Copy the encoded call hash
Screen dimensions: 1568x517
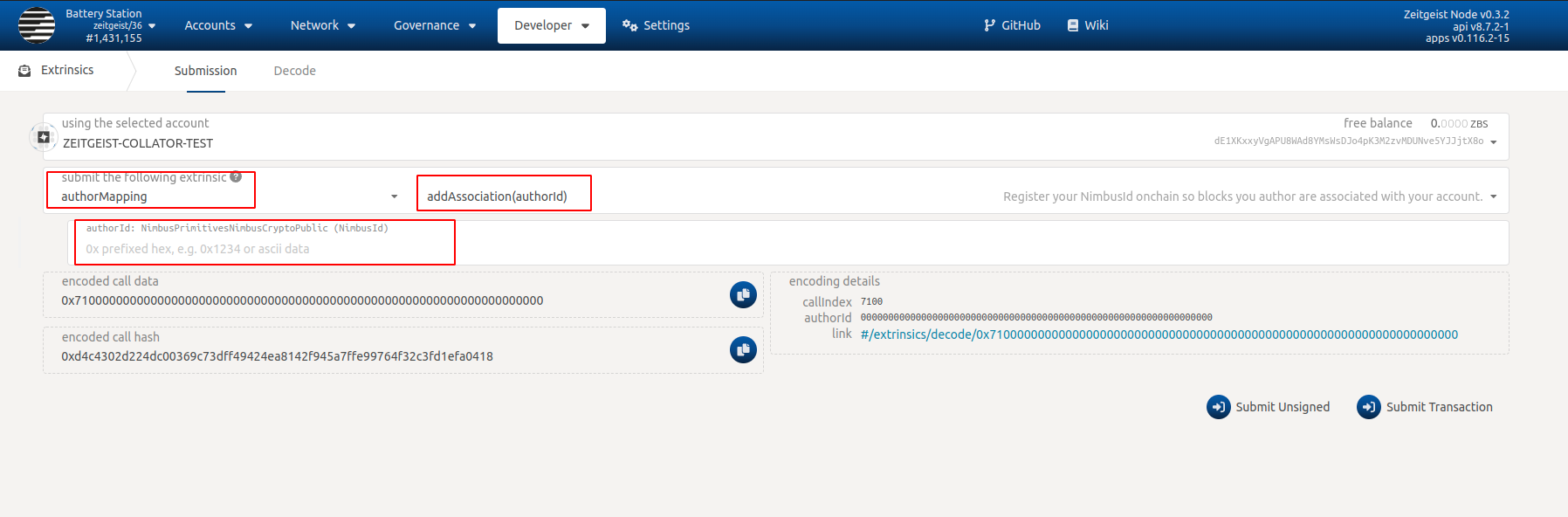(x=743, y=350)
